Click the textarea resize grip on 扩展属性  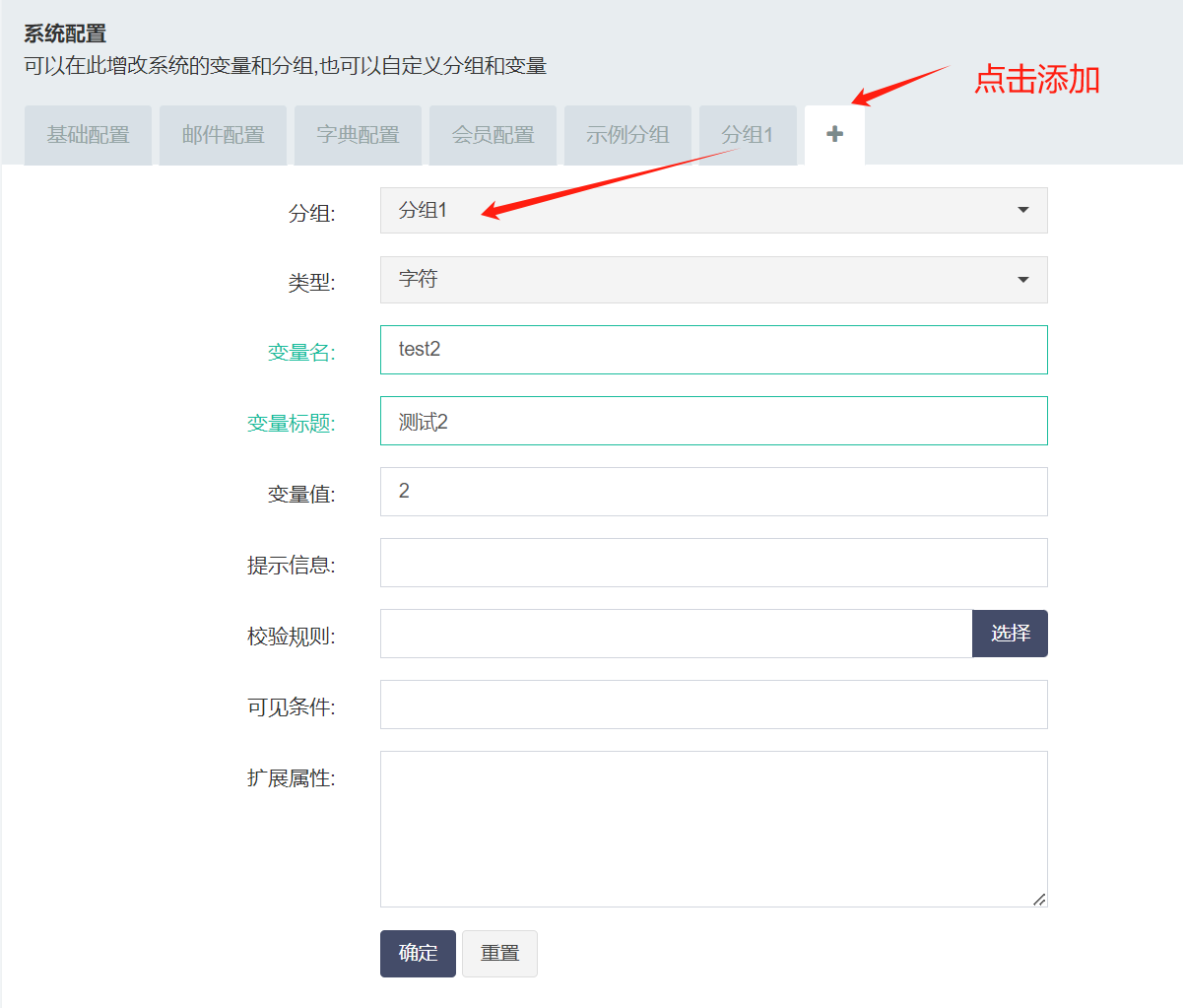1039,900
